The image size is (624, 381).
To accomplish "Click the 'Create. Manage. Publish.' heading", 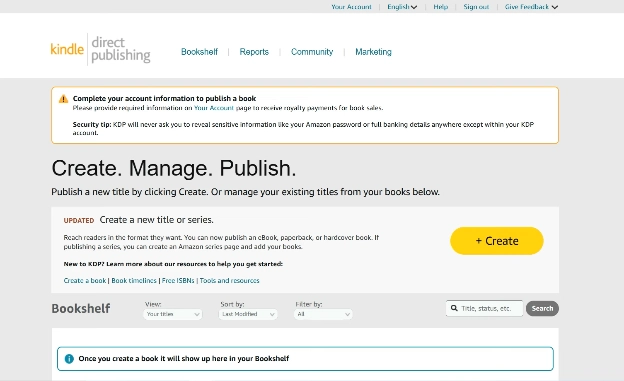I will [x=174, y=168].
